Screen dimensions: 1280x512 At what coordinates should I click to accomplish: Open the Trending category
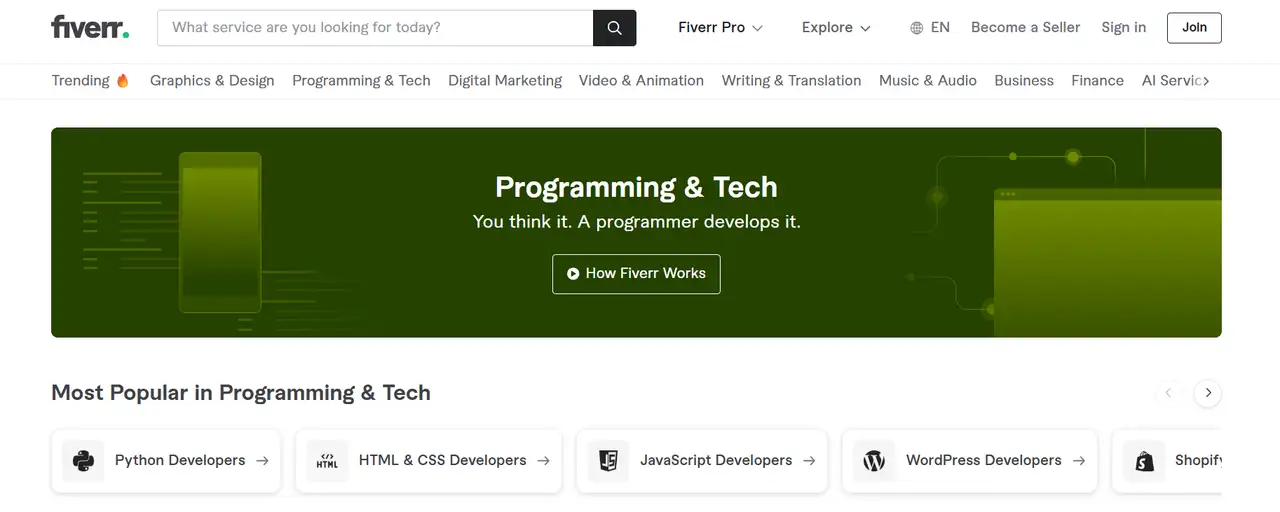pos(90,81)
